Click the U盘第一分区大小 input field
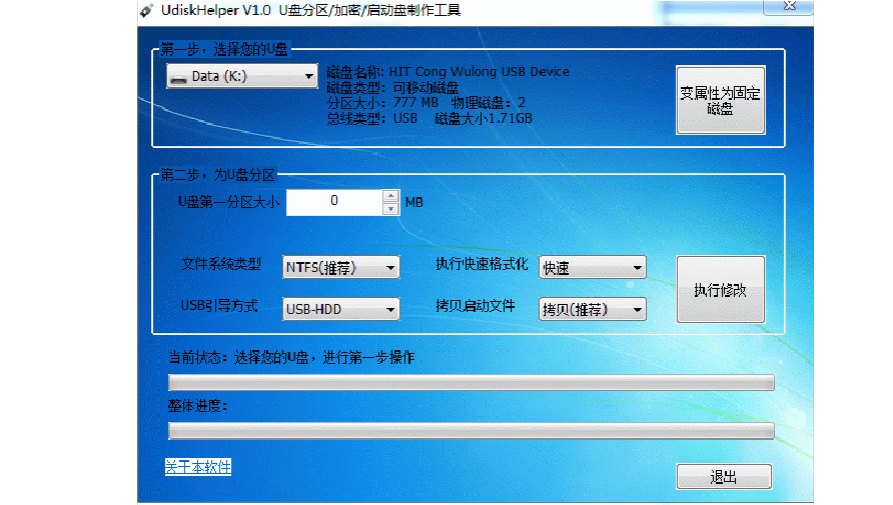Image resolution: width=893 pixels, height=505 pixels. pos(334,202)
